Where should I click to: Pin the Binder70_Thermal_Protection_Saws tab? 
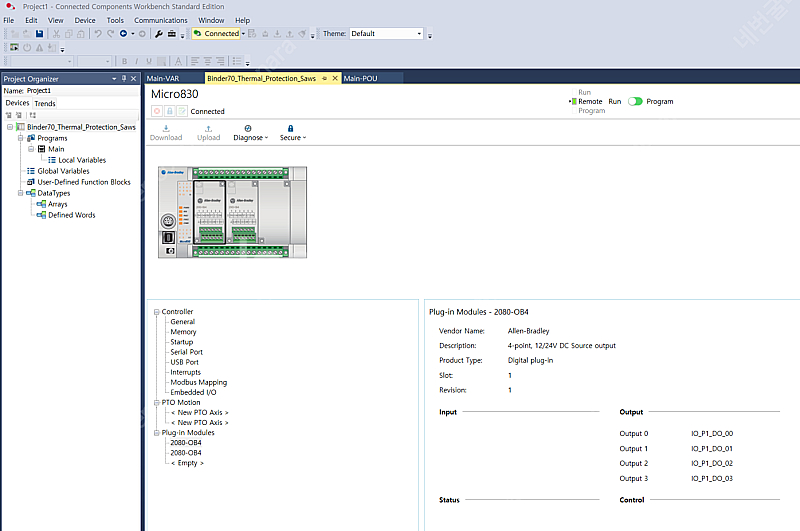(x=324, y=79)
